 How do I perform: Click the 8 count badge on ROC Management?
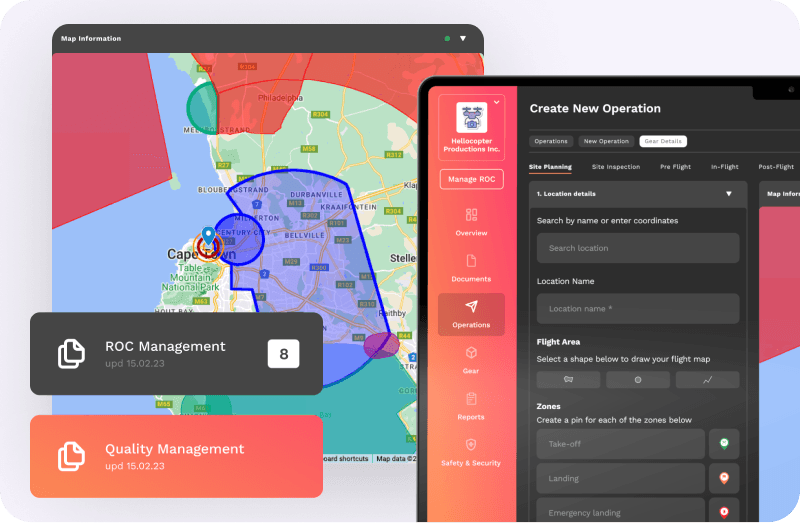coord(284,354)
